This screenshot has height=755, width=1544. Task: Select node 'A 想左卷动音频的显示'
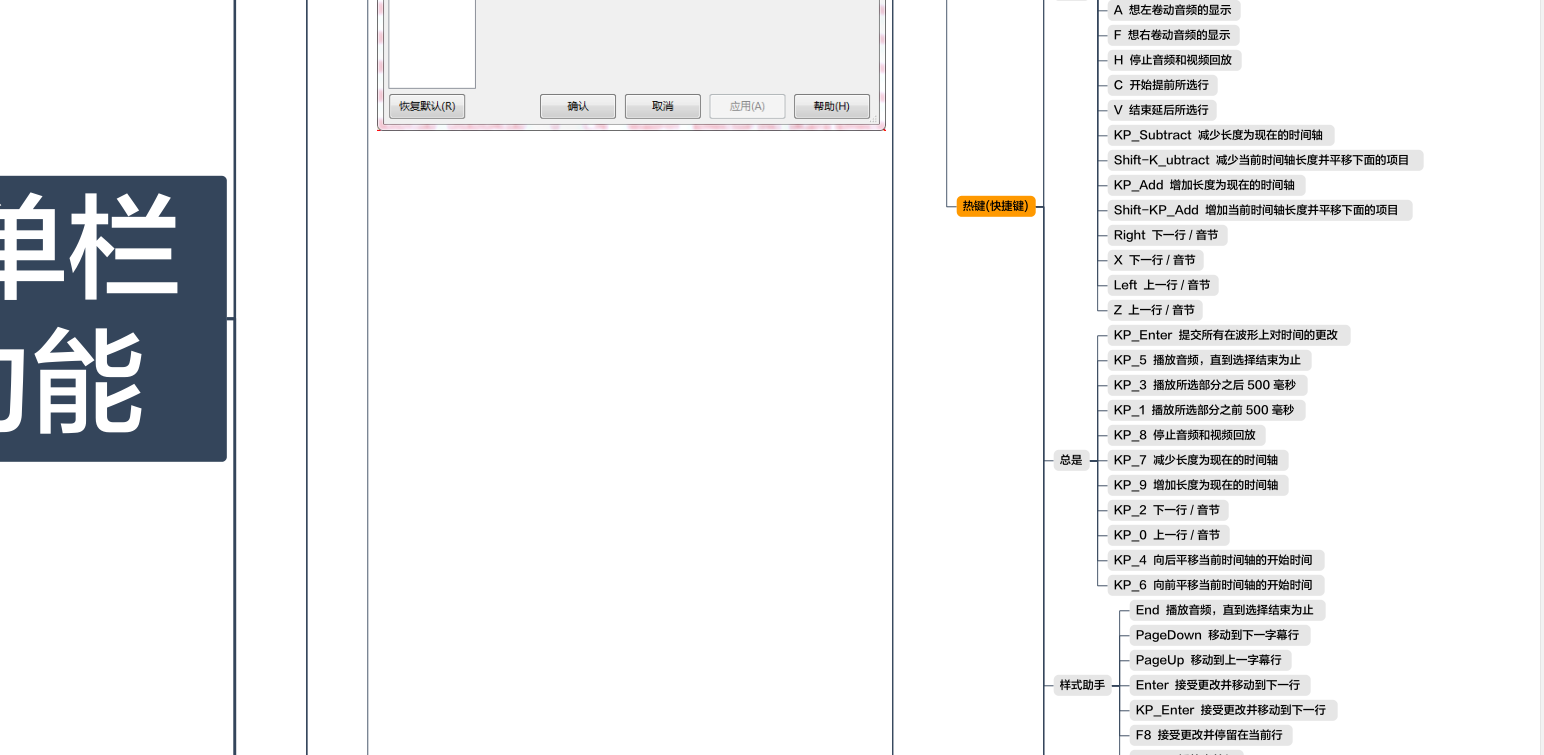(x=1172, y=10)
